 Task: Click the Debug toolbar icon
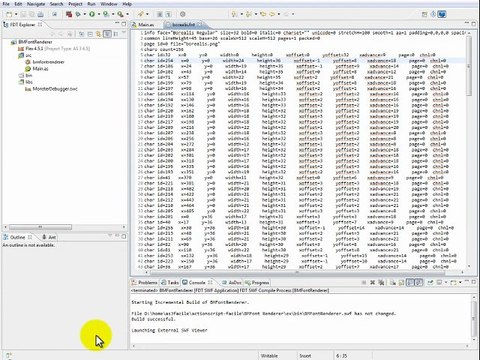pyautogui.click(x=78, y=14)
